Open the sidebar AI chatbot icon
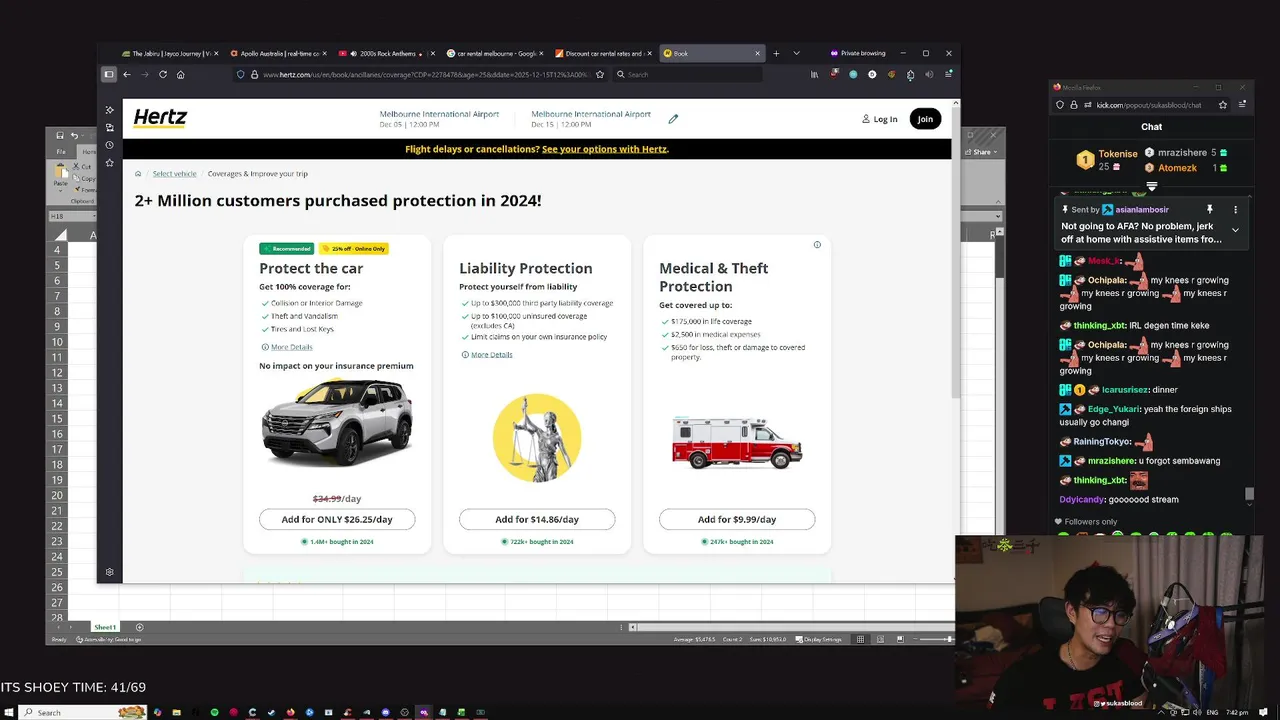 click(x=109, y=110)
